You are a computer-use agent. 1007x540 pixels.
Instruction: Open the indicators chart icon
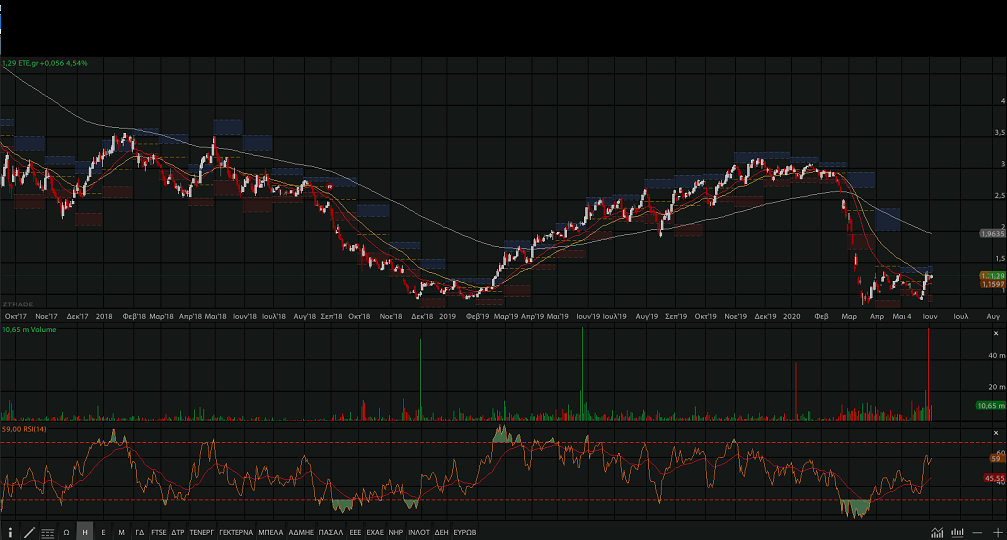937,532
